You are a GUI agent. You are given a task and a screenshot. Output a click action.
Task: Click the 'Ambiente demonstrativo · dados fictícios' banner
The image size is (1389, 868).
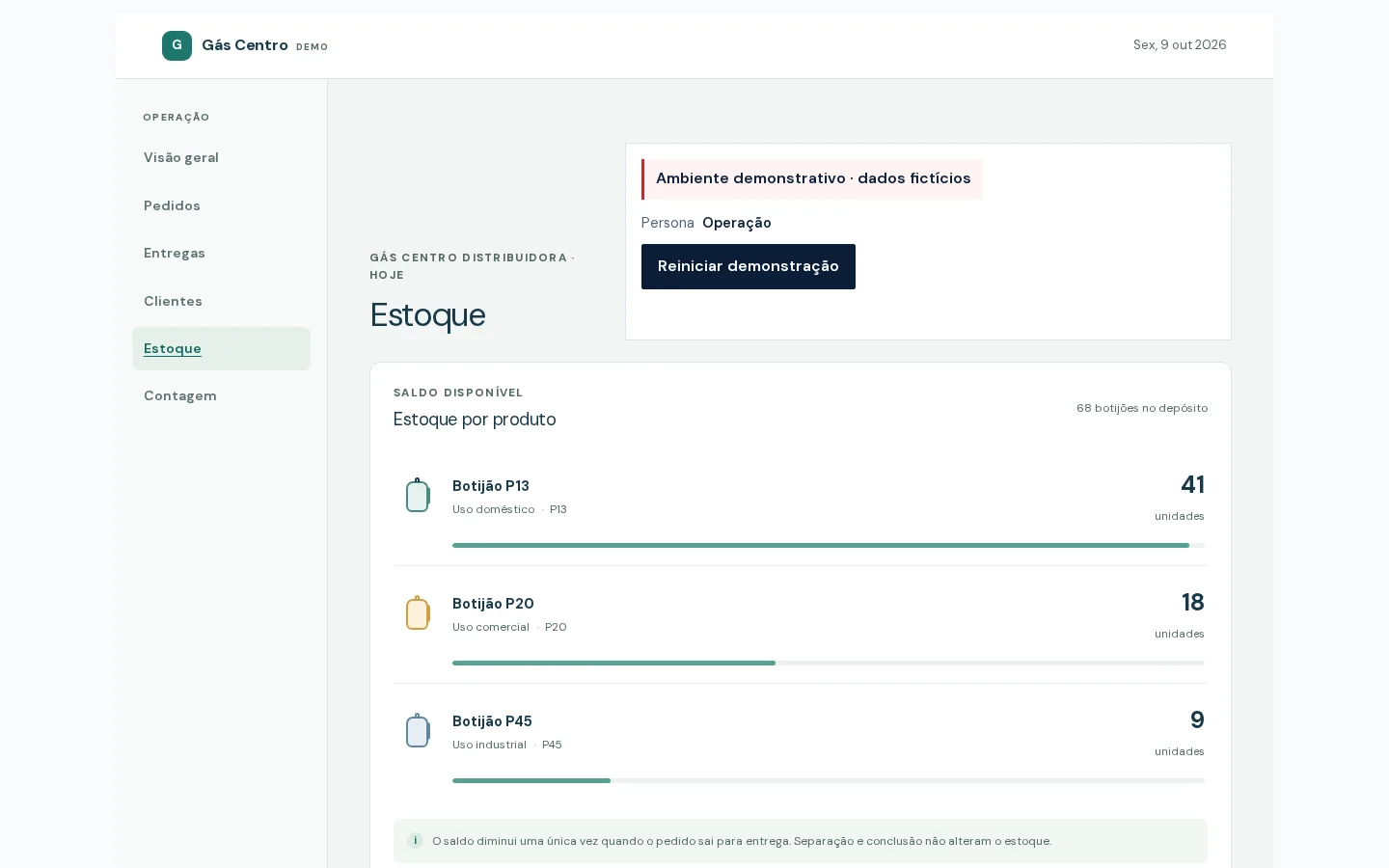(x=812, y=179)
